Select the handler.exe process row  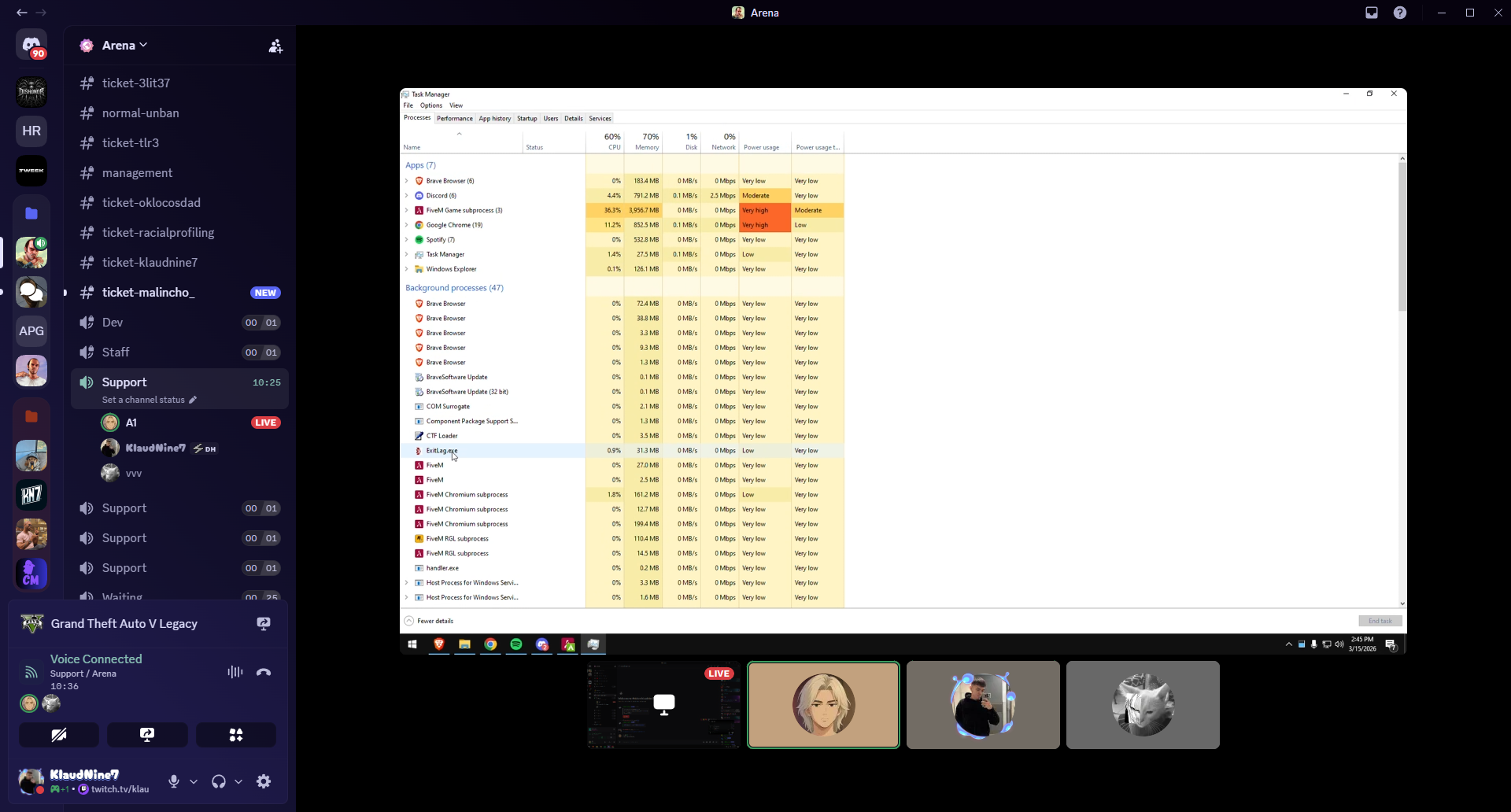click(622, 568)
